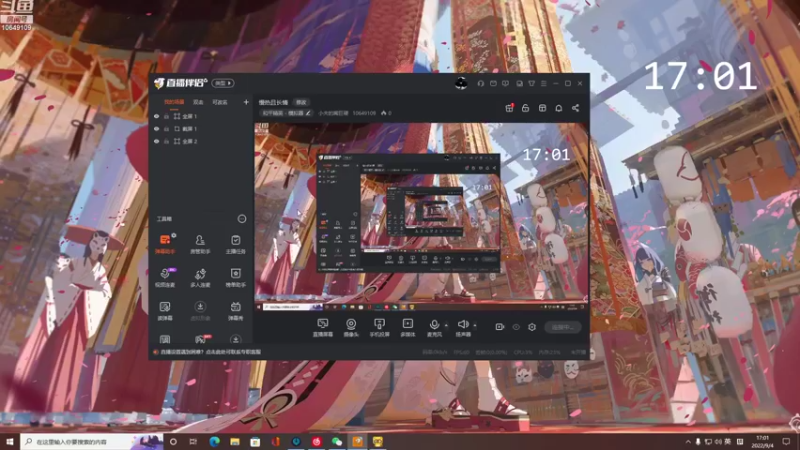
Task: Toggle visibility eye of 截屏 1 source
Action: (x=157, y=129)
